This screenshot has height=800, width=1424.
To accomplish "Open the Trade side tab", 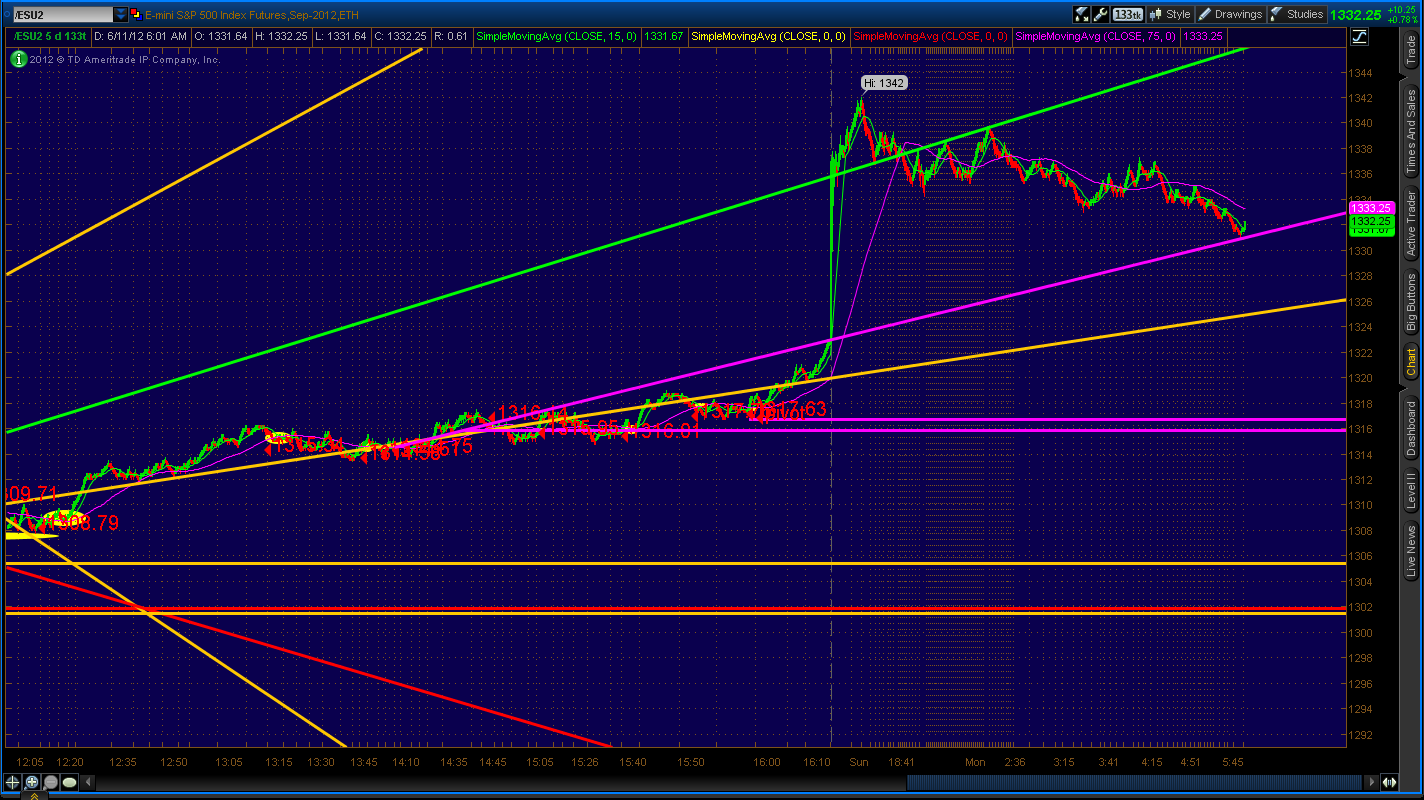I will pos(1411,51).
